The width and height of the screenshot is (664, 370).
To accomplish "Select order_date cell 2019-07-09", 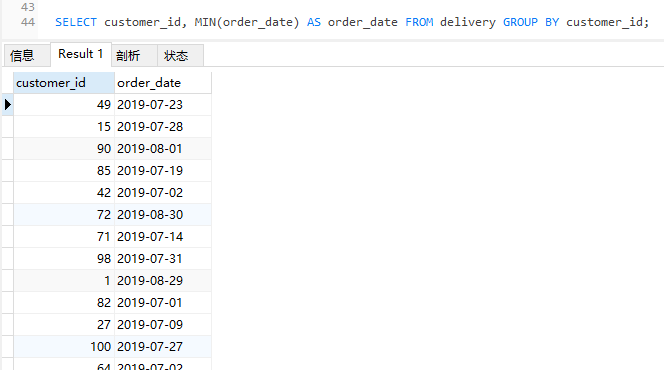I will click(x=163, y=325).
